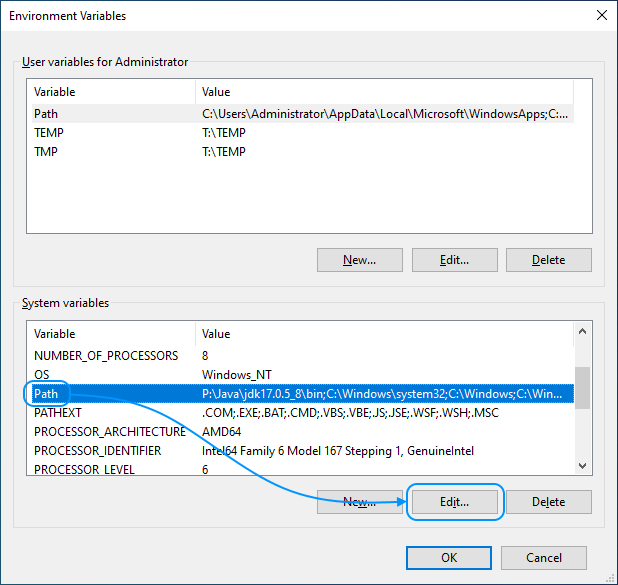Click the .COM;.EXE;.BAT PATHEXT value
The height and width of the screenshot is (585, 618).
tap(350, 412)
